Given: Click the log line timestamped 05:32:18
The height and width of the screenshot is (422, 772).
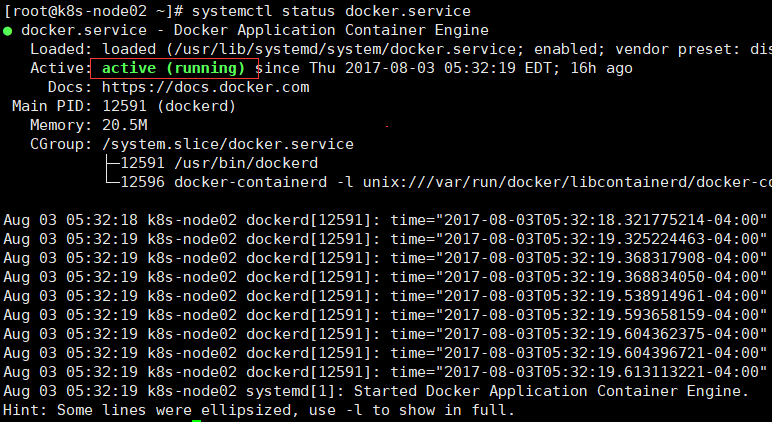Looking at the screenshot, I should (386, 220).
